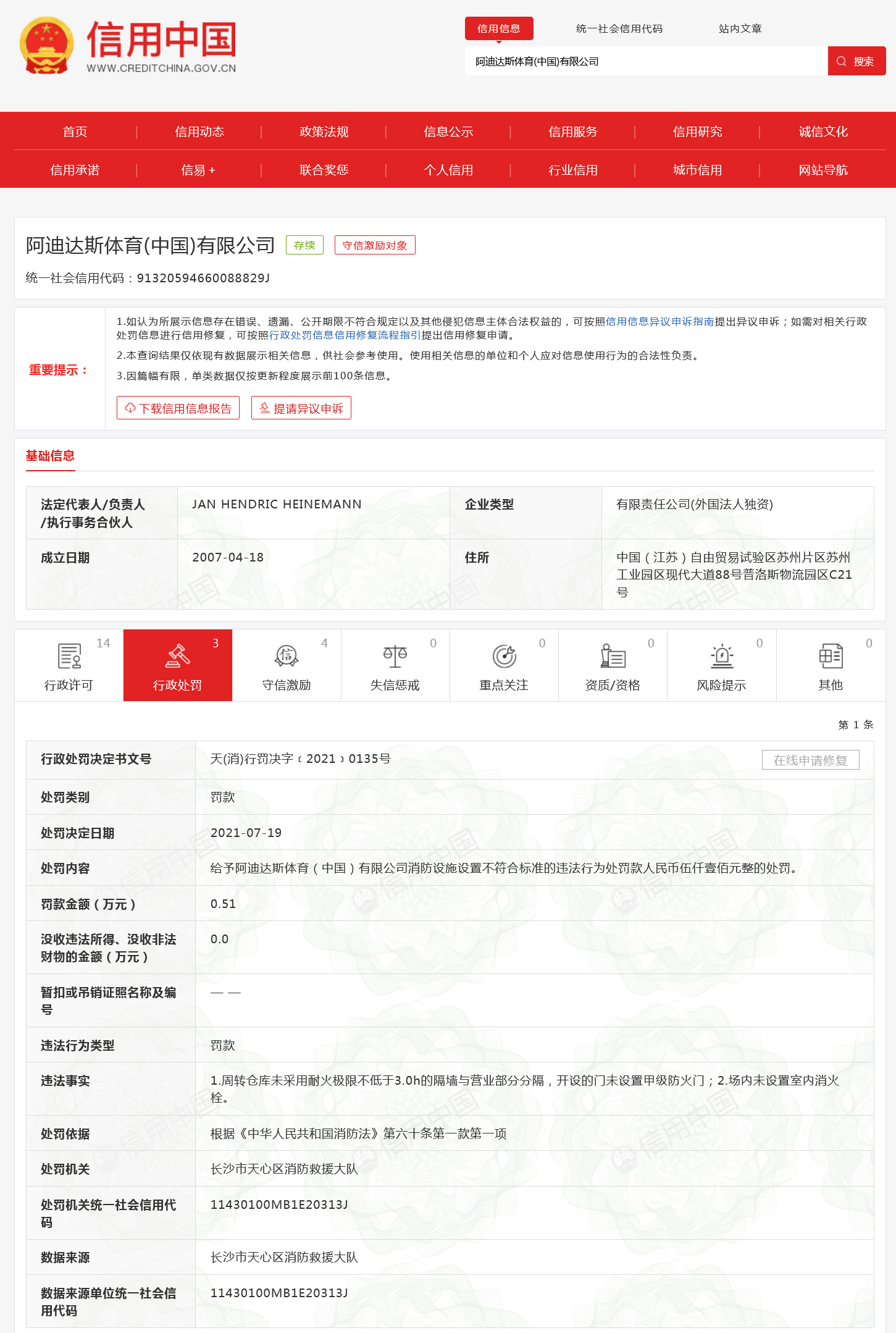Switch to 站内文章 search tab

click(x=740, y=28)
